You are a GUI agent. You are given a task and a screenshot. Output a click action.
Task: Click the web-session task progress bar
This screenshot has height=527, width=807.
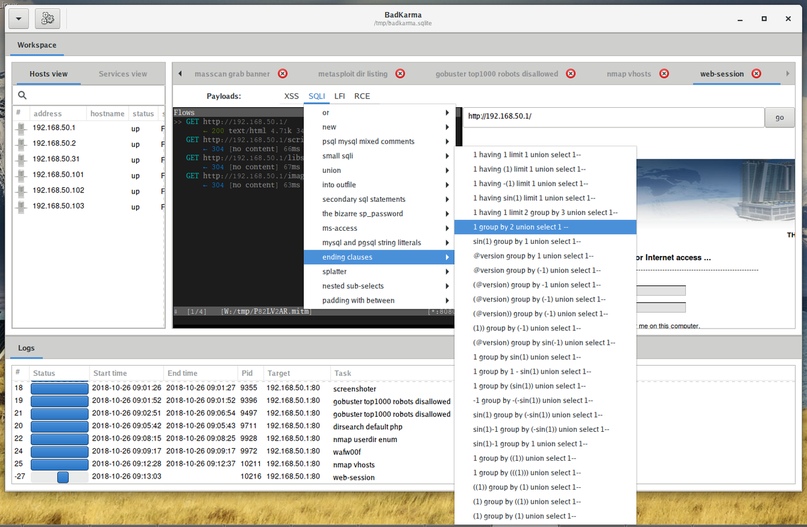point(61,477)
